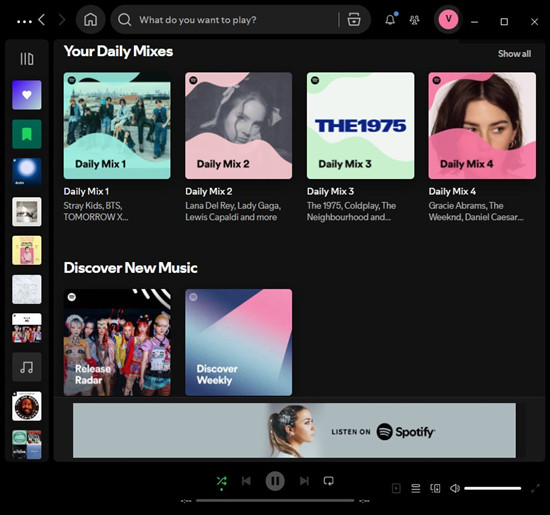Open the collage cover playlist in sidebar
The width and height of the screenshot is (550, 515).
pos(27,444)
